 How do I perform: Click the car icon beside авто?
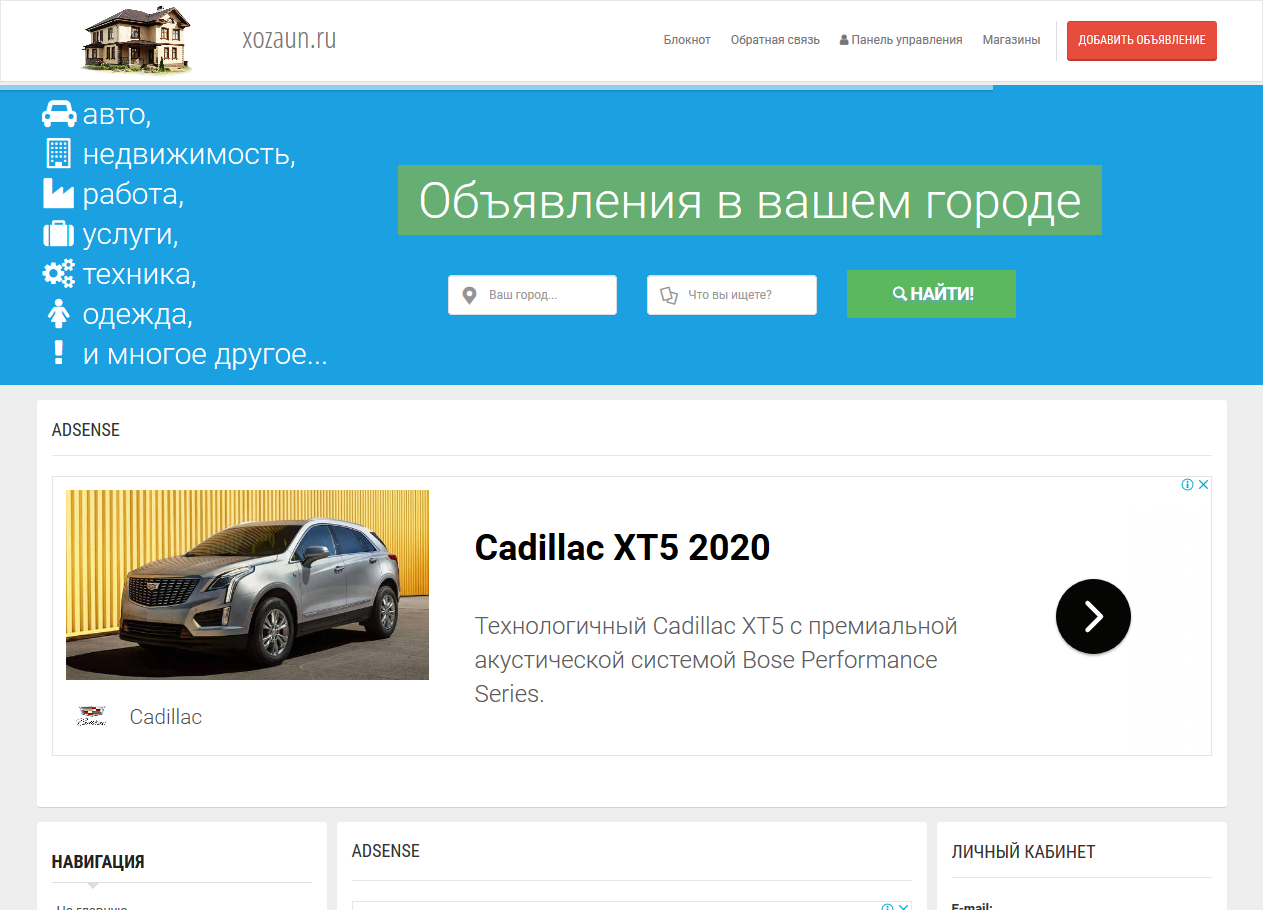click(59, 114)
